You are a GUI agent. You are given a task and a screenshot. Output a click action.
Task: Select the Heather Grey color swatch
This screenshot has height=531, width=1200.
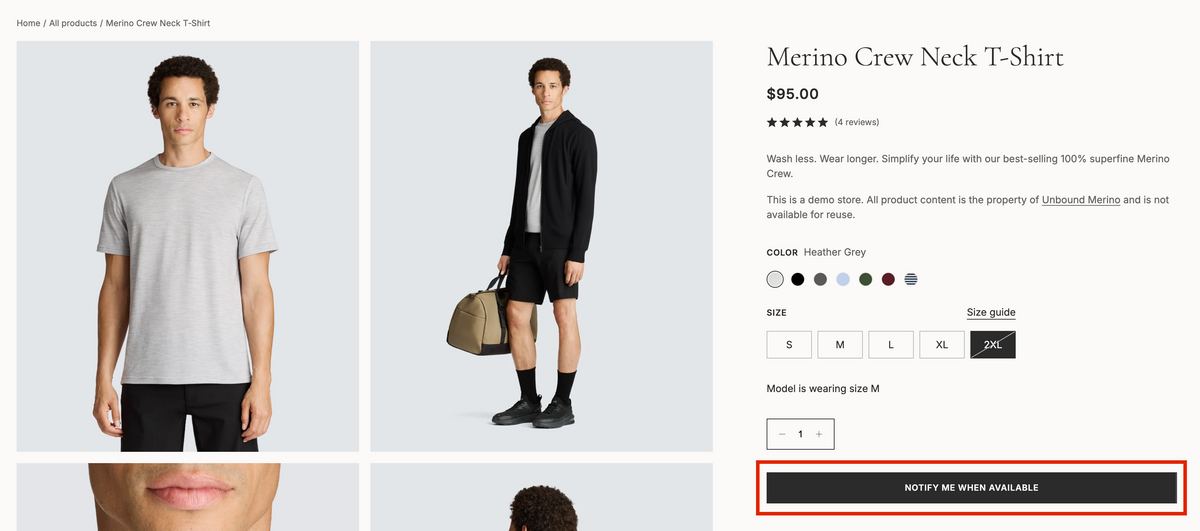pos(775,279)
